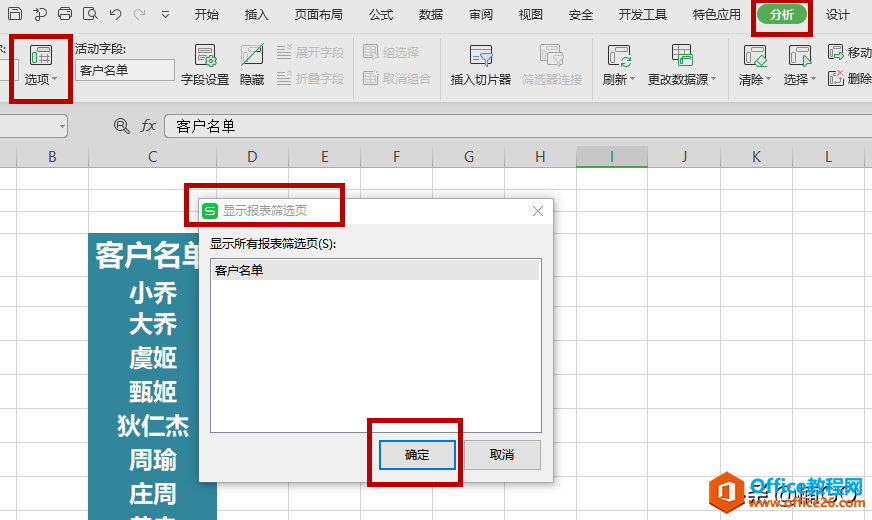Expand the quick access toolbar dropdown arrow
The width and height of the screenshot is (872, 520).
(165, 15)
